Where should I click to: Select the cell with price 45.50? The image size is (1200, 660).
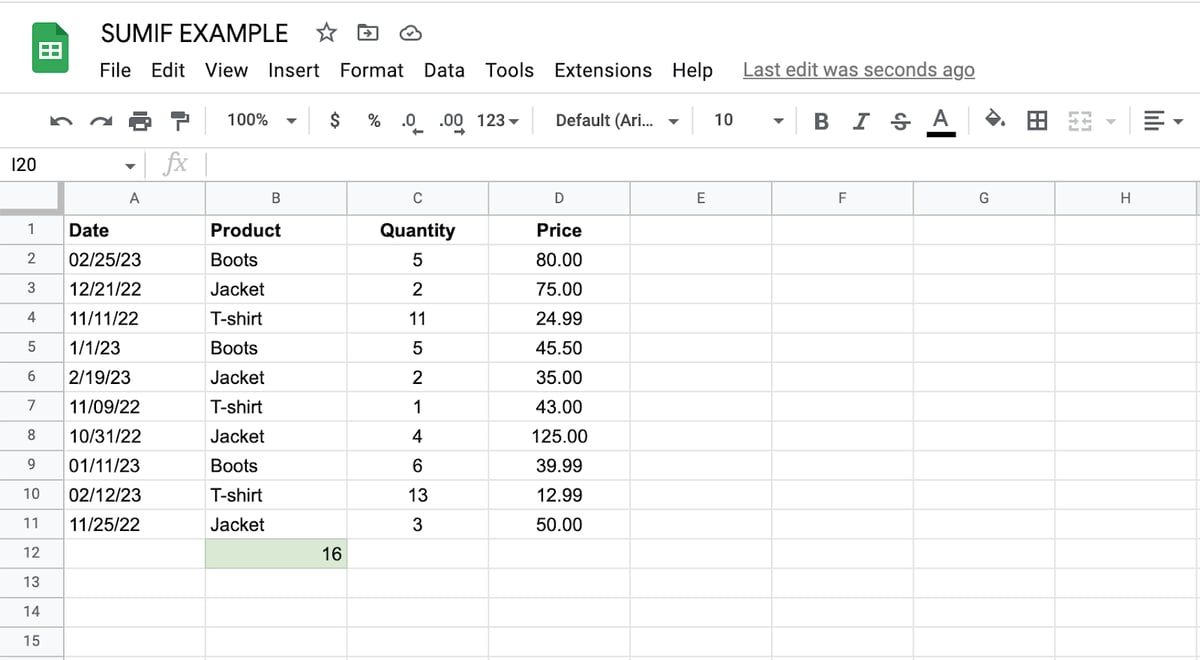[x=559, y=348]
